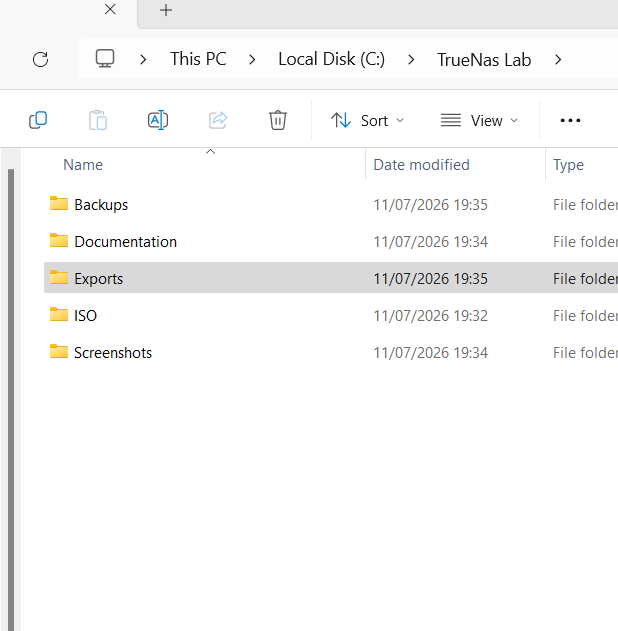Add a new tab with plus button
The image size is (618, 631).
[166, 10]
